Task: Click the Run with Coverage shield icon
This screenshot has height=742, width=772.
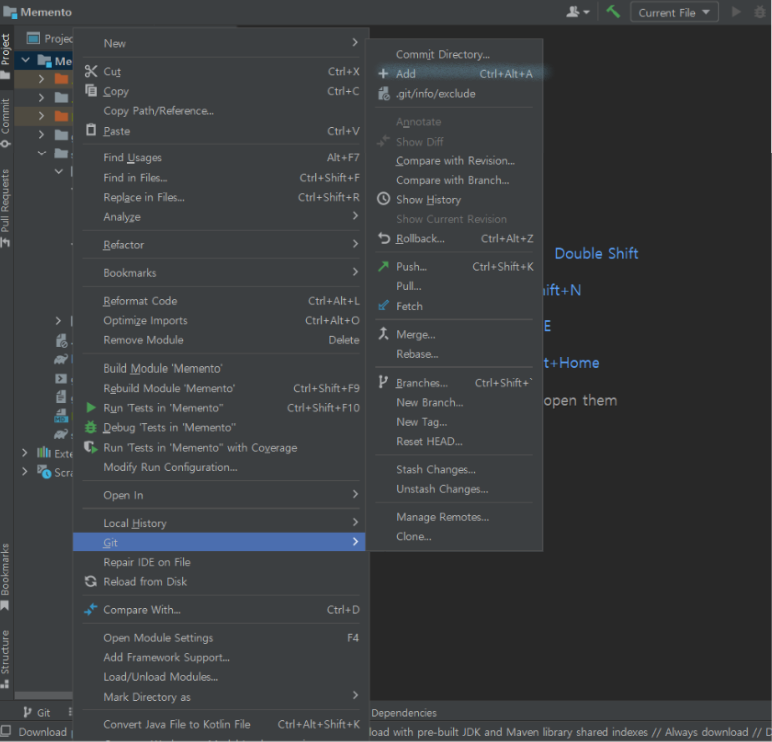Action: click(91, 447)
